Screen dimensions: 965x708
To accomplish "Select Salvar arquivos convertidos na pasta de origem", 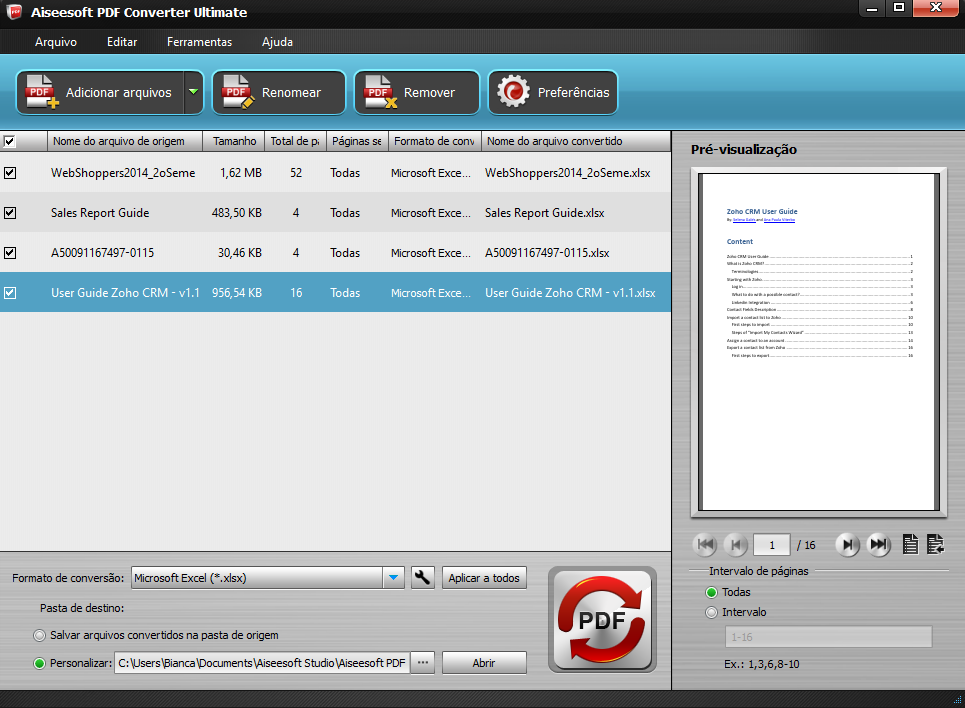I will [40, 635].
